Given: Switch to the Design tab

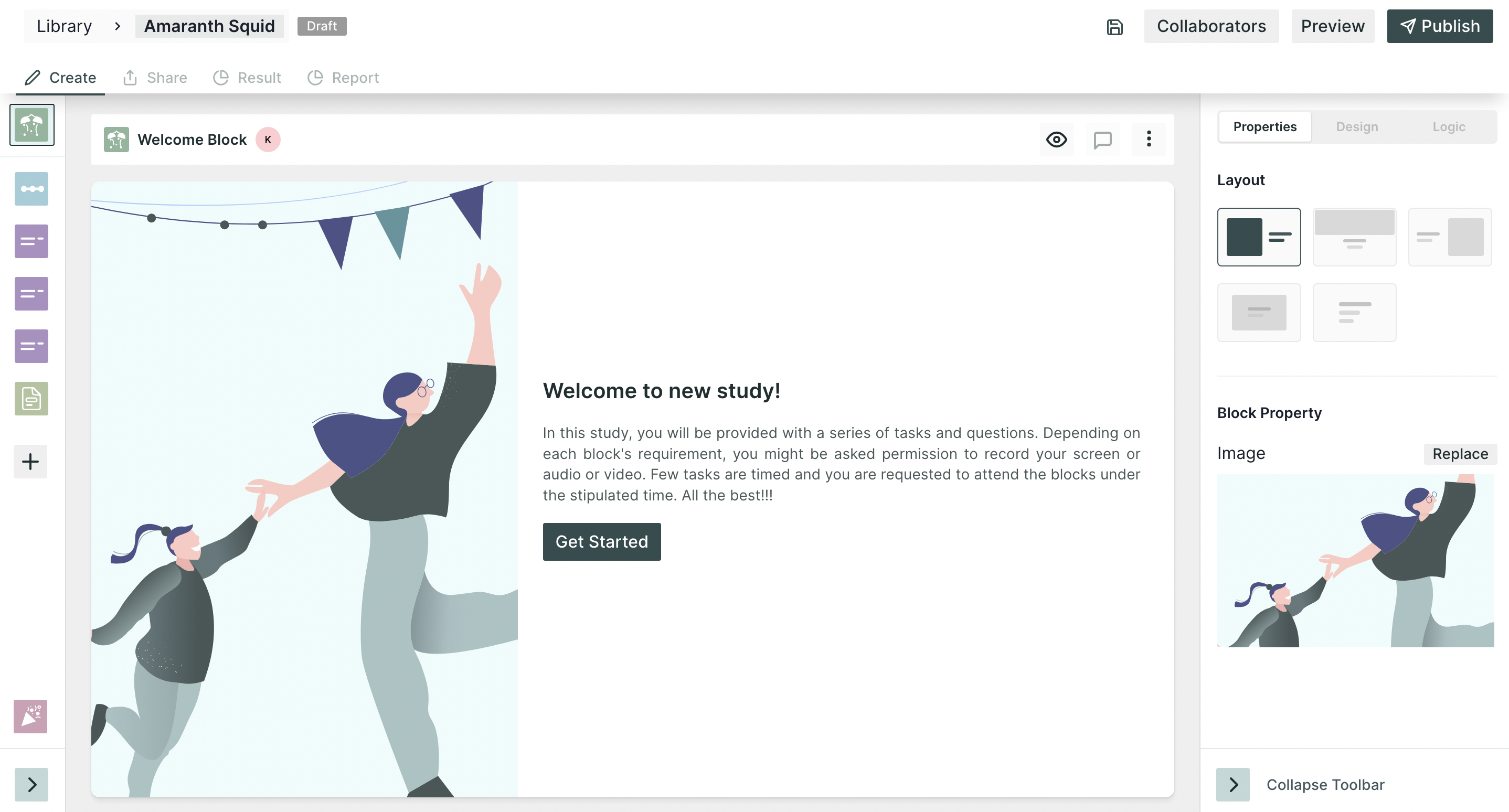Looking at the screenshot, I should [x=1357, y=127].
